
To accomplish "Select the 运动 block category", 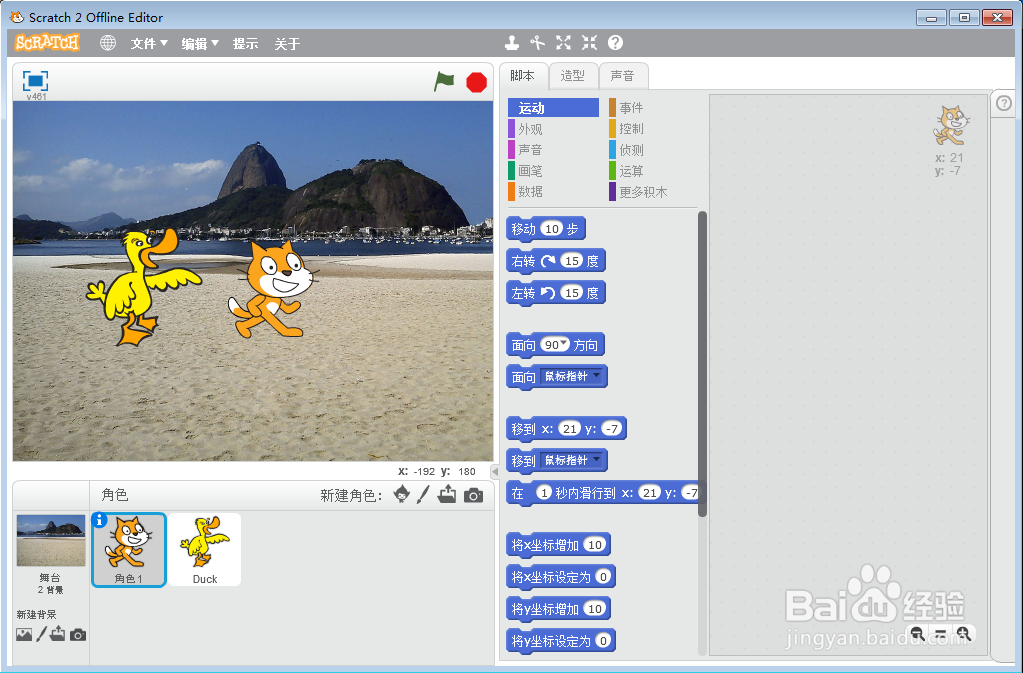I will pyautogui.click(x=553, y=108).
